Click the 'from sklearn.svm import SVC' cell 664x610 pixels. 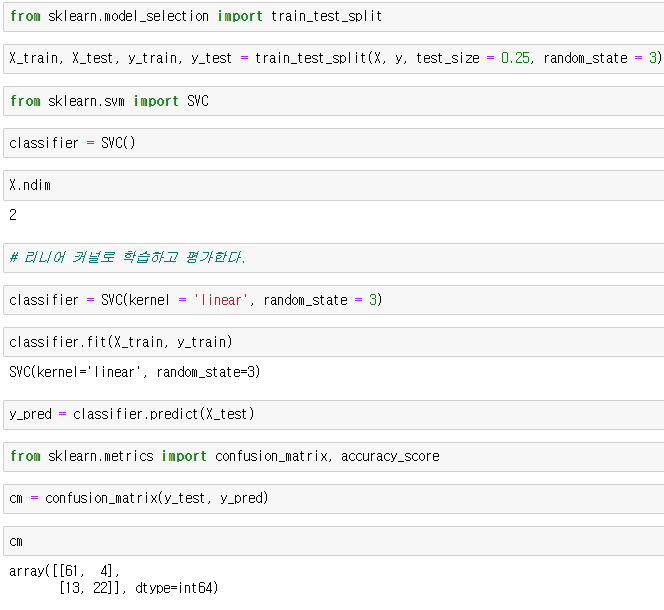[x=334, y=101]
